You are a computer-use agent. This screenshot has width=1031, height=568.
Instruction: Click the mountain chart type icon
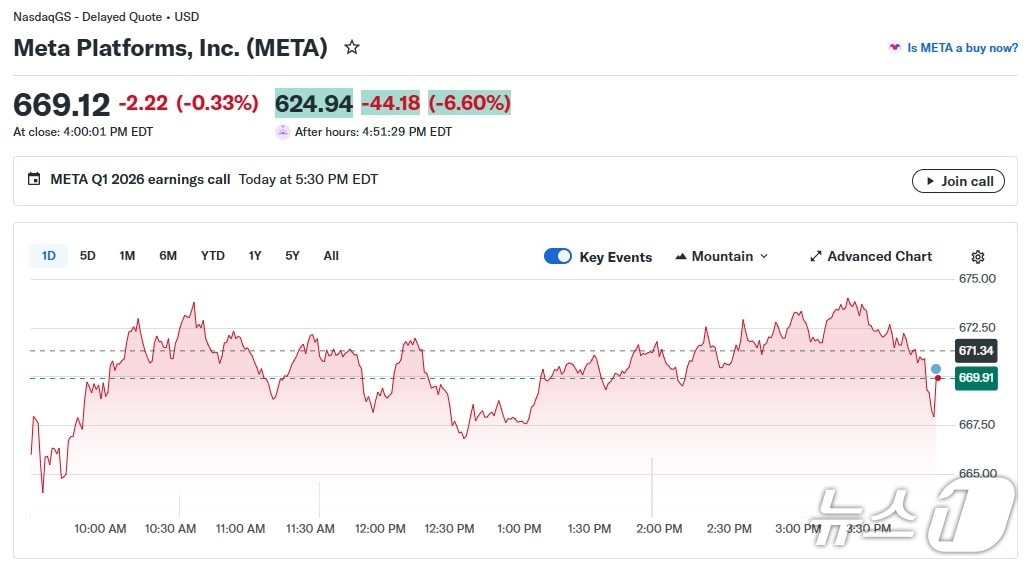[682, 257]
